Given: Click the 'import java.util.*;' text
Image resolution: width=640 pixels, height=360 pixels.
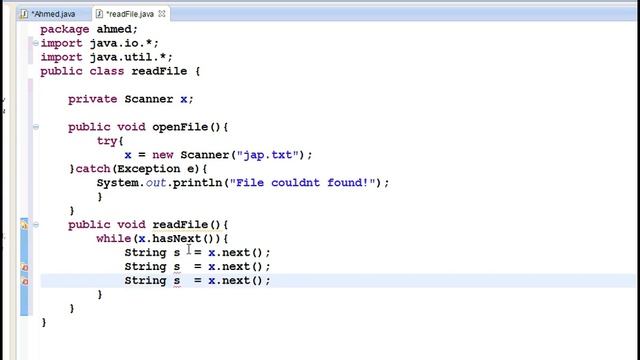Looking at the screenshot, I should tap(106, 57).
